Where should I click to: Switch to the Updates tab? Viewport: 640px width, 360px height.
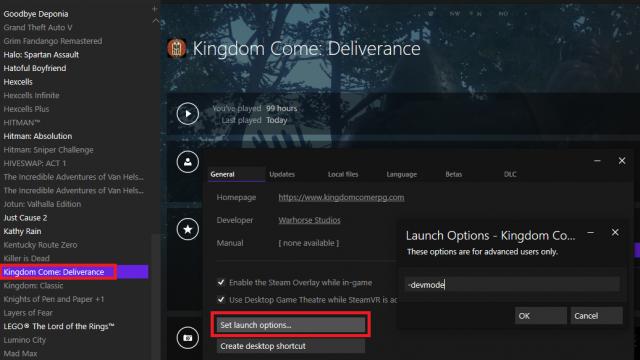pos(282,174)
